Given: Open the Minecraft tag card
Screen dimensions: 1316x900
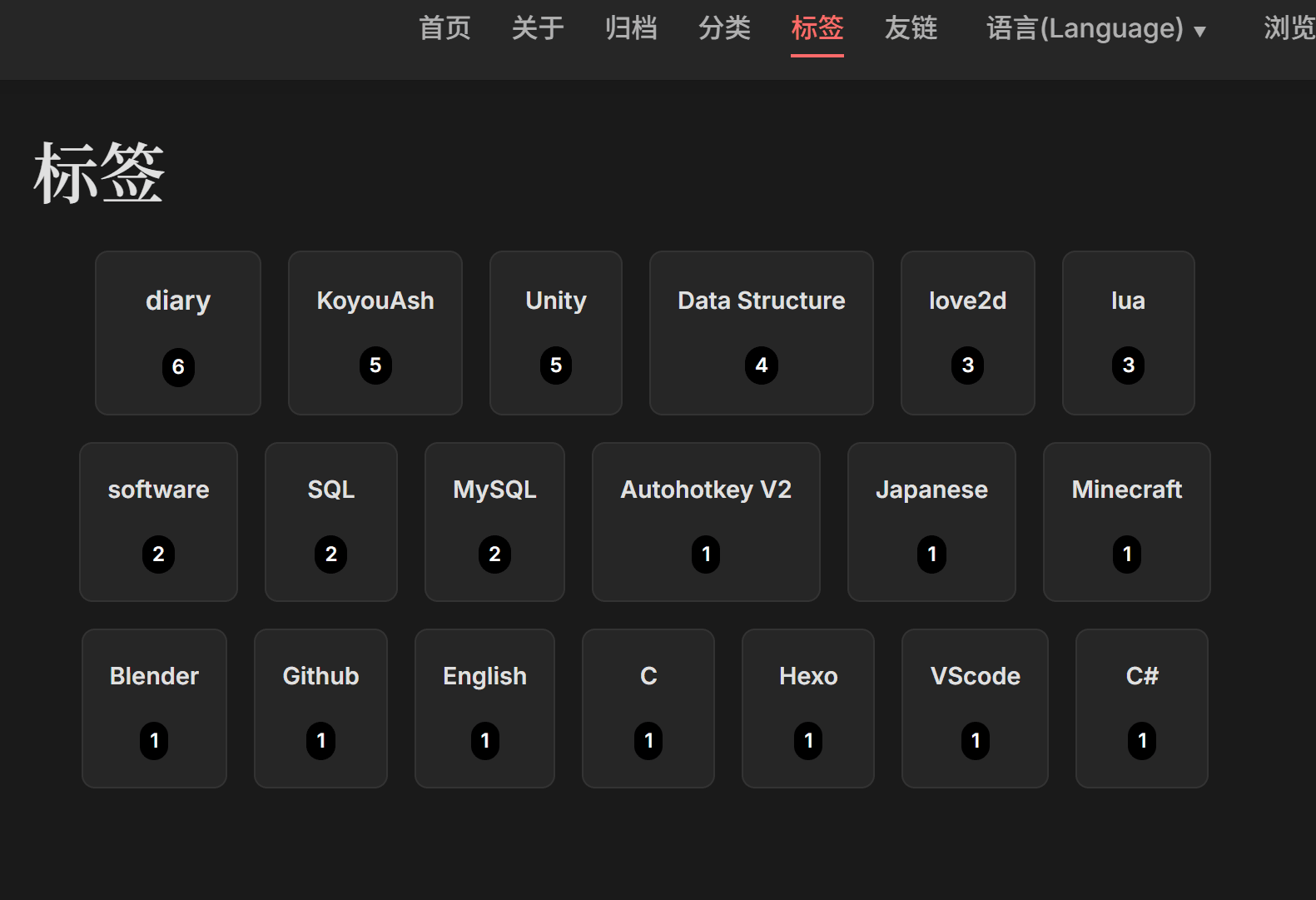Looking at the screenshot, I should pyautogui.click(x=1126, y=521).
